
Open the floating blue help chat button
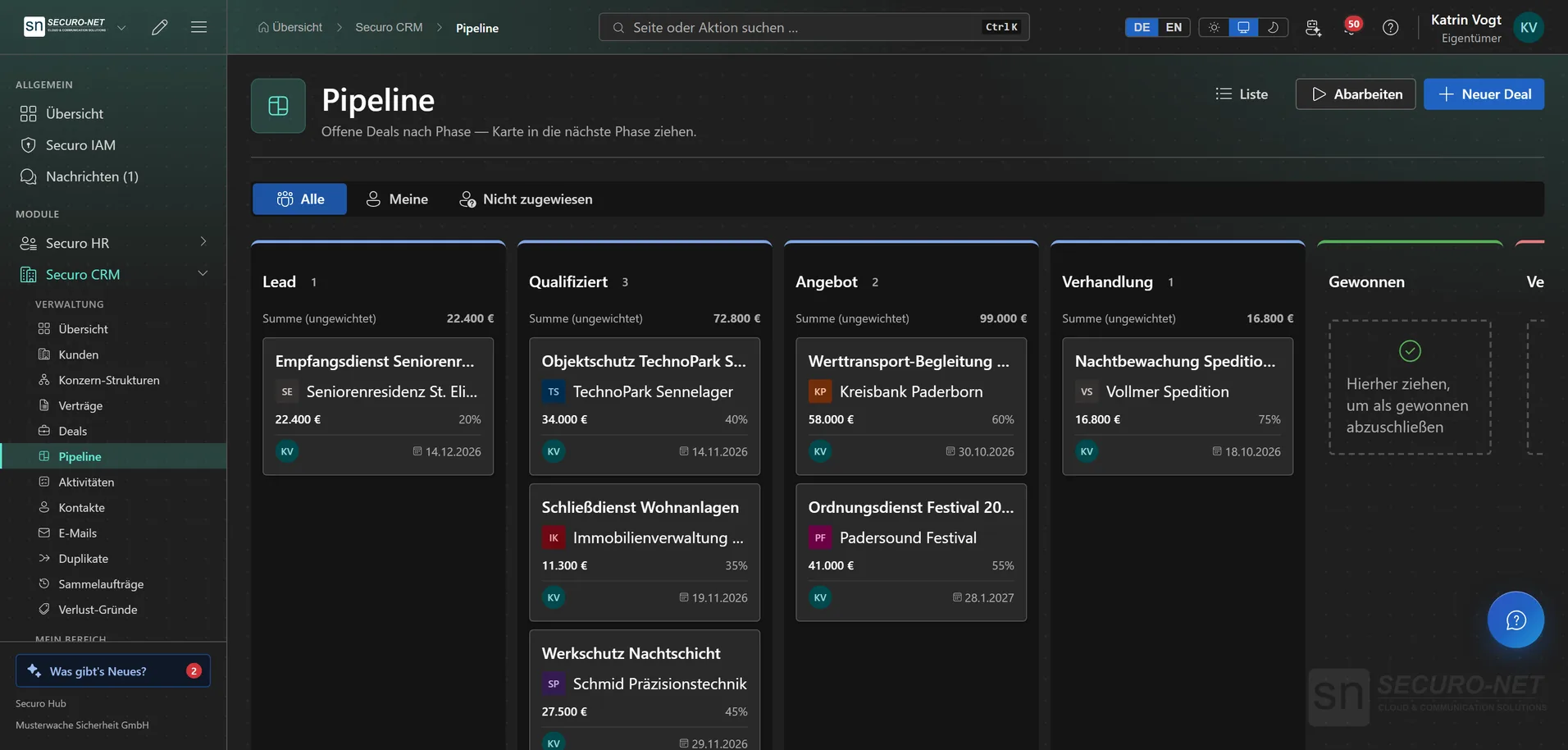pos(1516,620)
